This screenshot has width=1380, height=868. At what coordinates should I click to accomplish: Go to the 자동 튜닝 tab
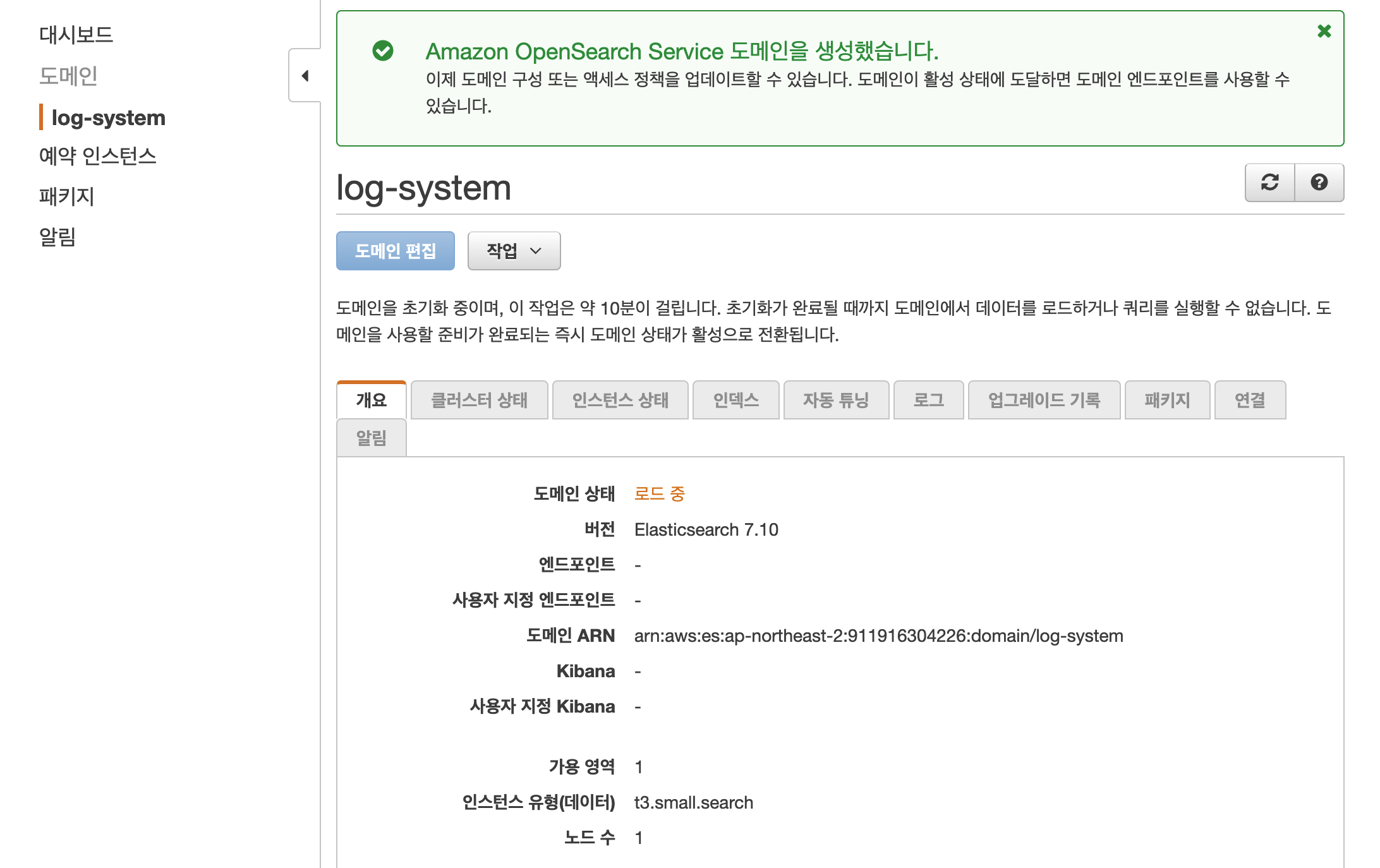click(836, 400)
